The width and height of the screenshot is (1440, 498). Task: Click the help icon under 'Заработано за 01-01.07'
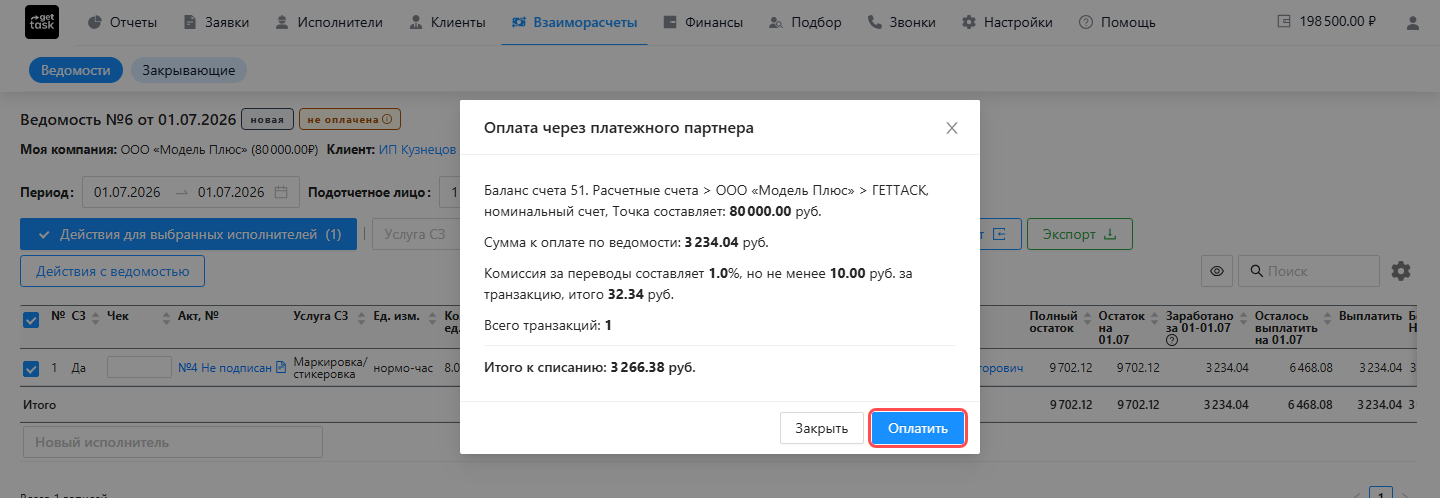tap(1171, 340)
